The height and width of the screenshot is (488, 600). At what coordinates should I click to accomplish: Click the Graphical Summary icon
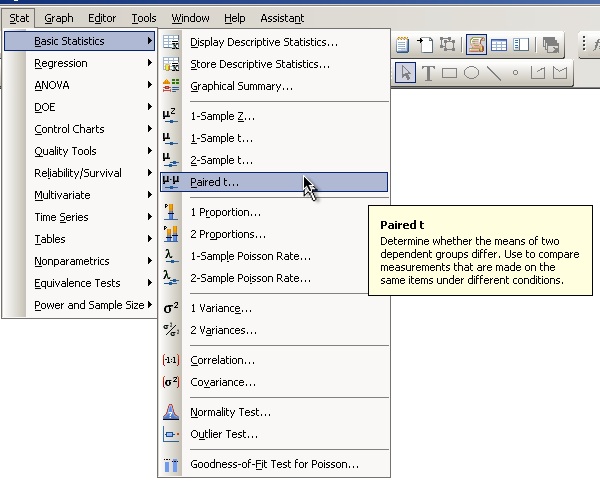click(171, 86)
